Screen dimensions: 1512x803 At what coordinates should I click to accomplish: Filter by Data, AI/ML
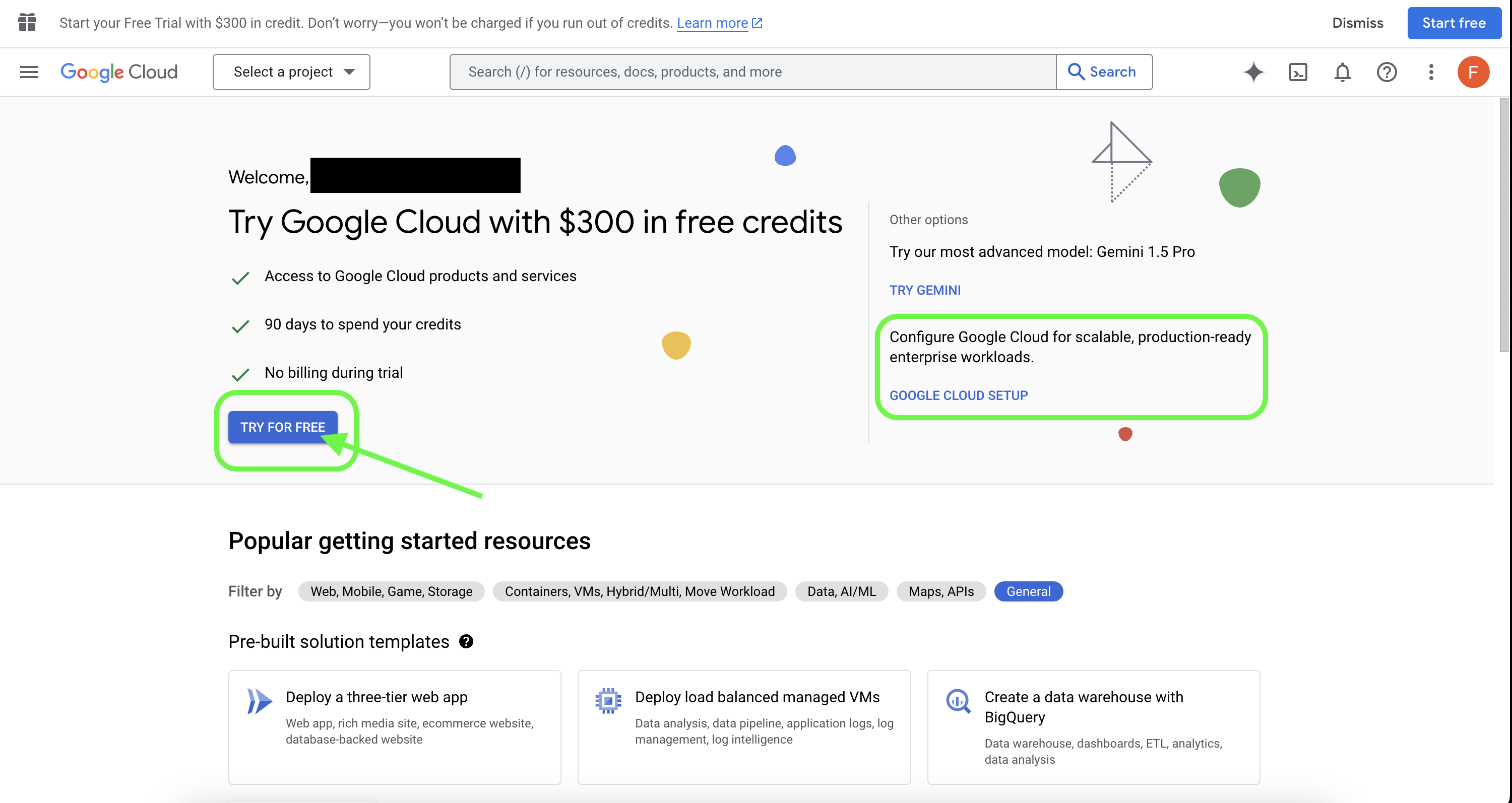(x=842, y=591)
